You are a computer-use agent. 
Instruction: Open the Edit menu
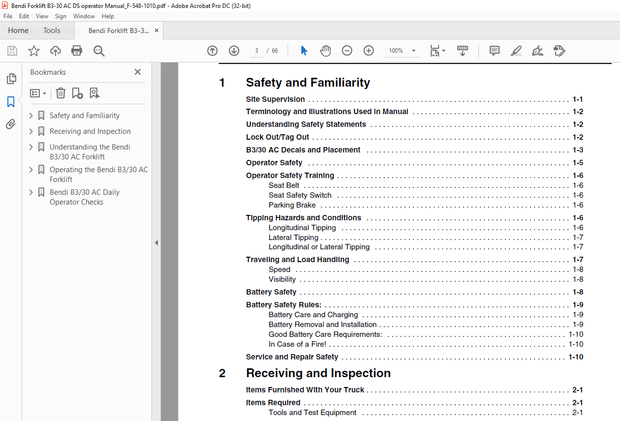tap(24, 16)
